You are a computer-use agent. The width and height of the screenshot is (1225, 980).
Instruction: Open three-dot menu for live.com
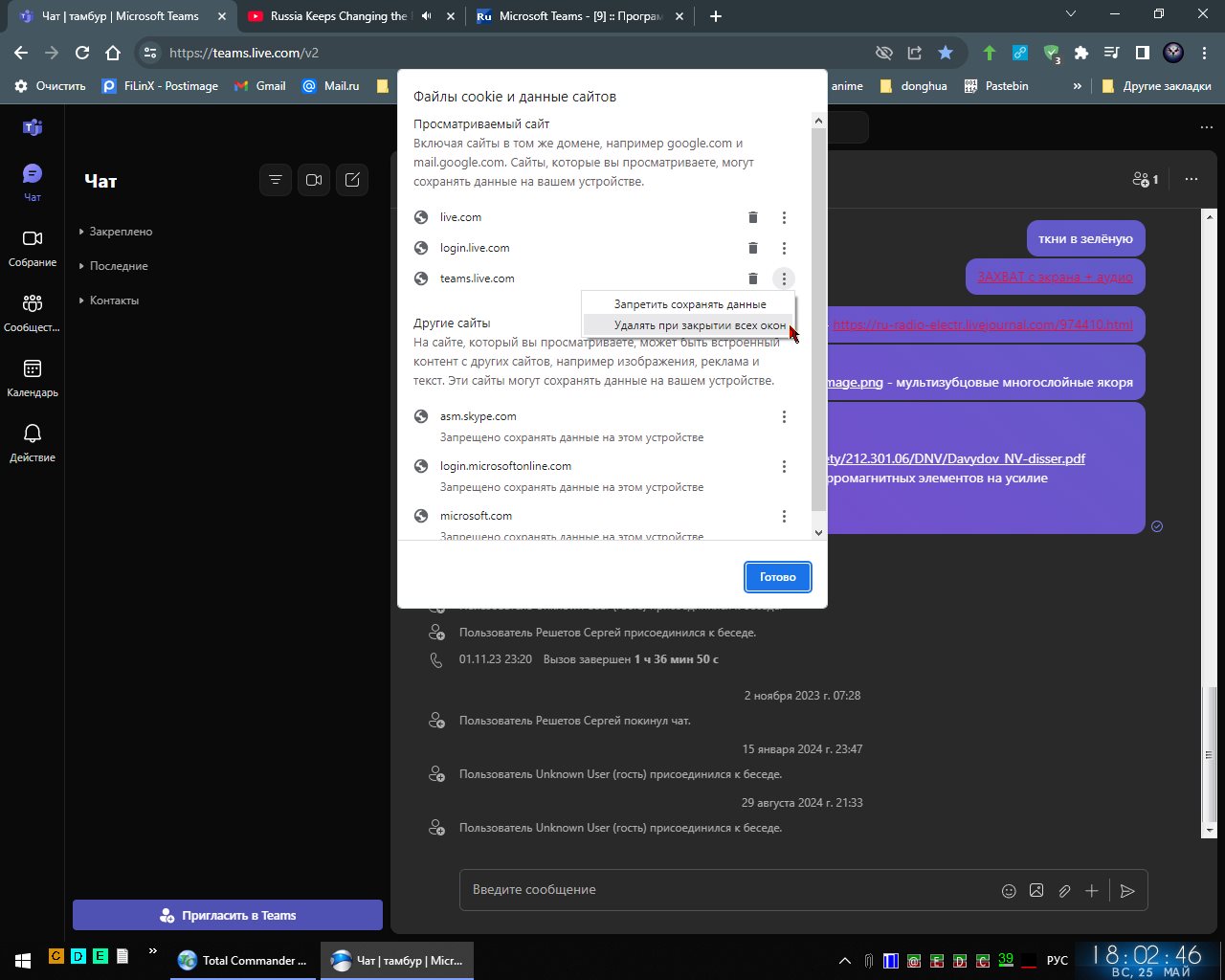tap(784, 217)
